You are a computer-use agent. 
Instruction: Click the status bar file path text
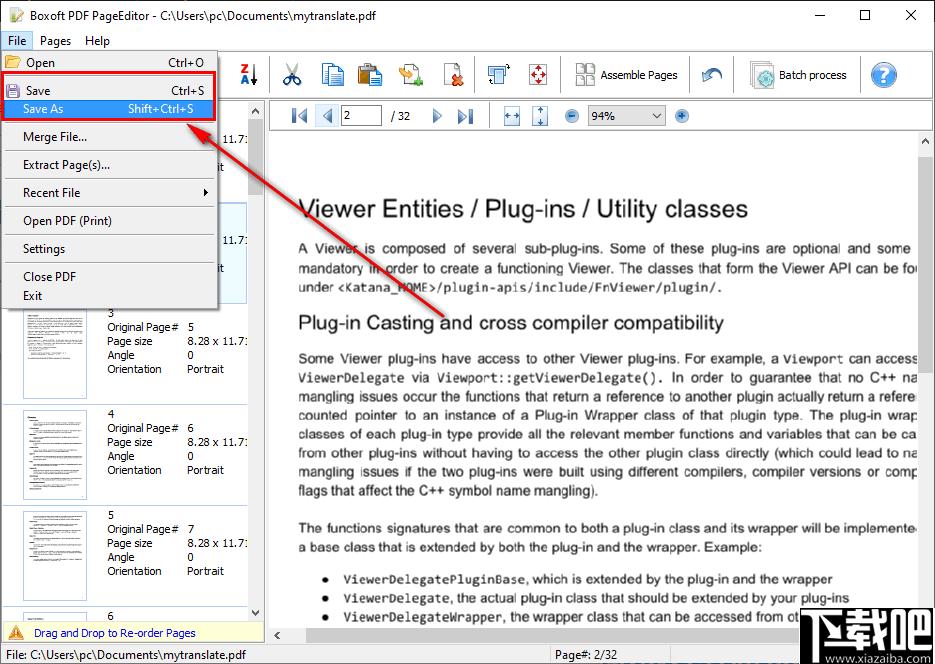pos(126,654)
